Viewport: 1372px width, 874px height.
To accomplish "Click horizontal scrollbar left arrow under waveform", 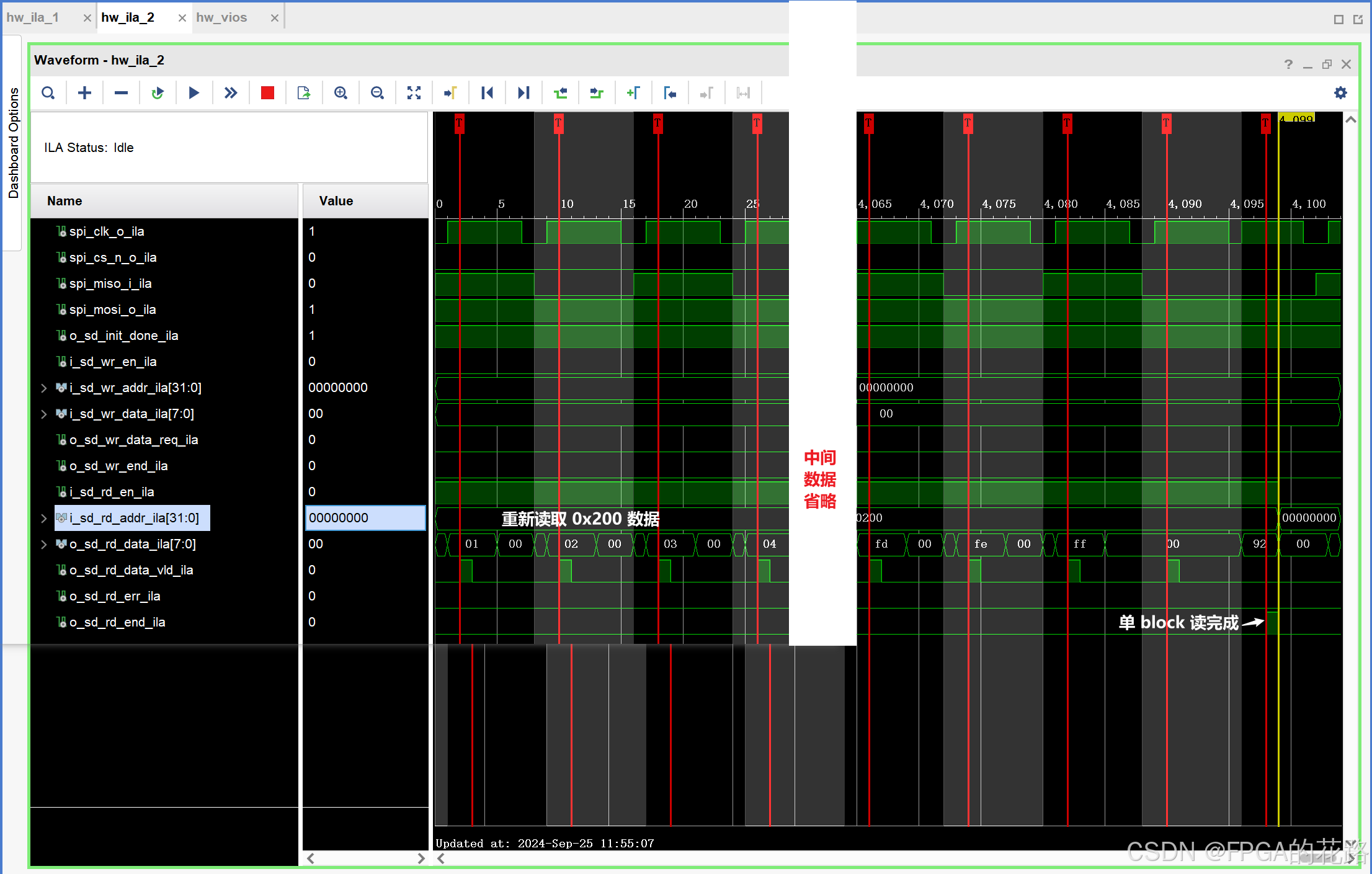I will [x=441, y=858].
